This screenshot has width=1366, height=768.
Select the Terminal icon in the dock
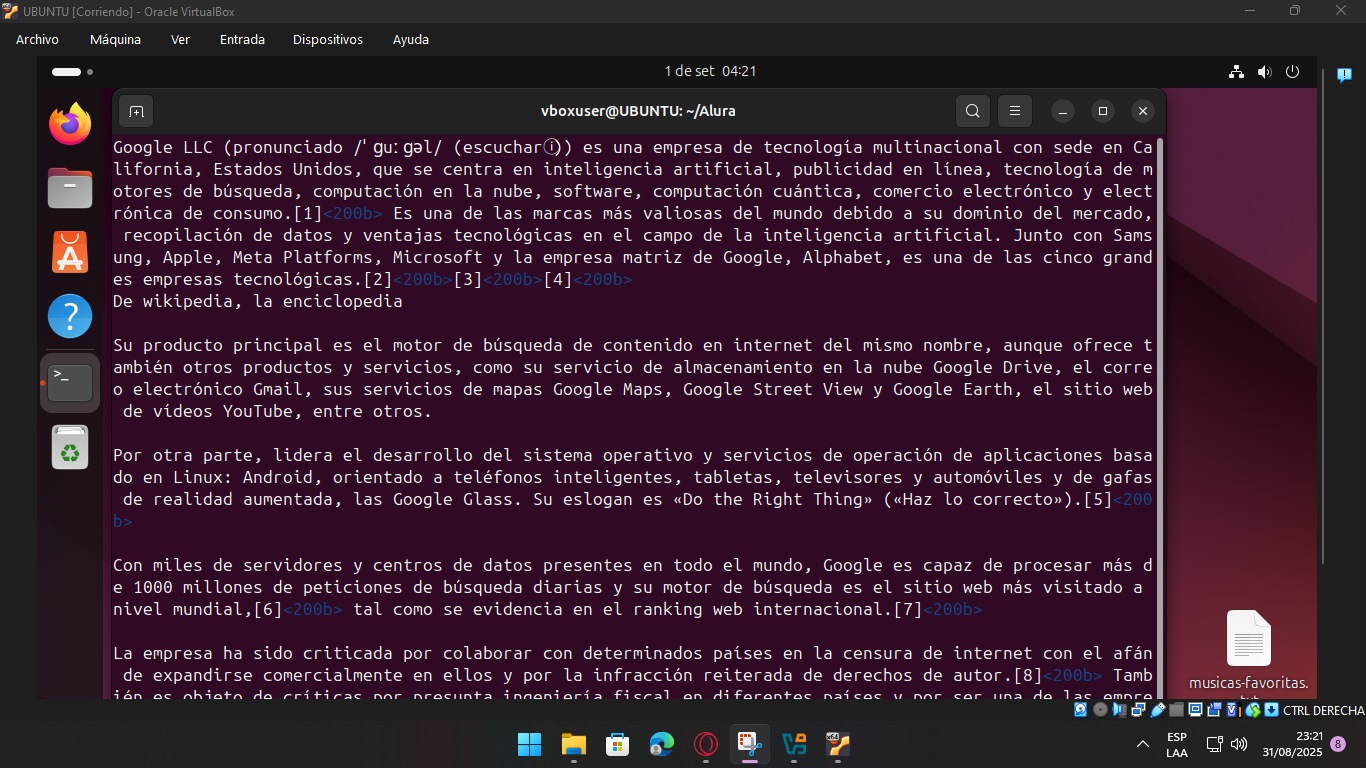[70, 383]
